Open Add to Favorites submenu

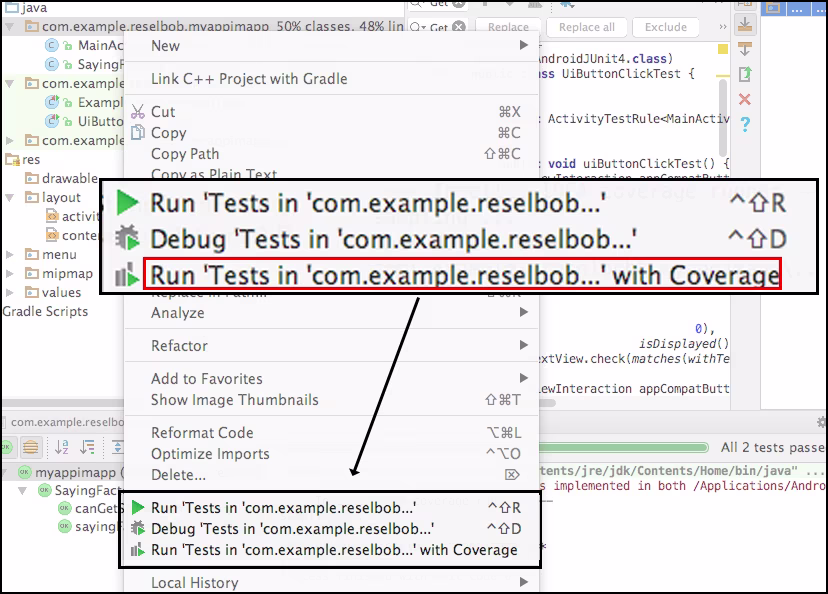coord(332,379)
